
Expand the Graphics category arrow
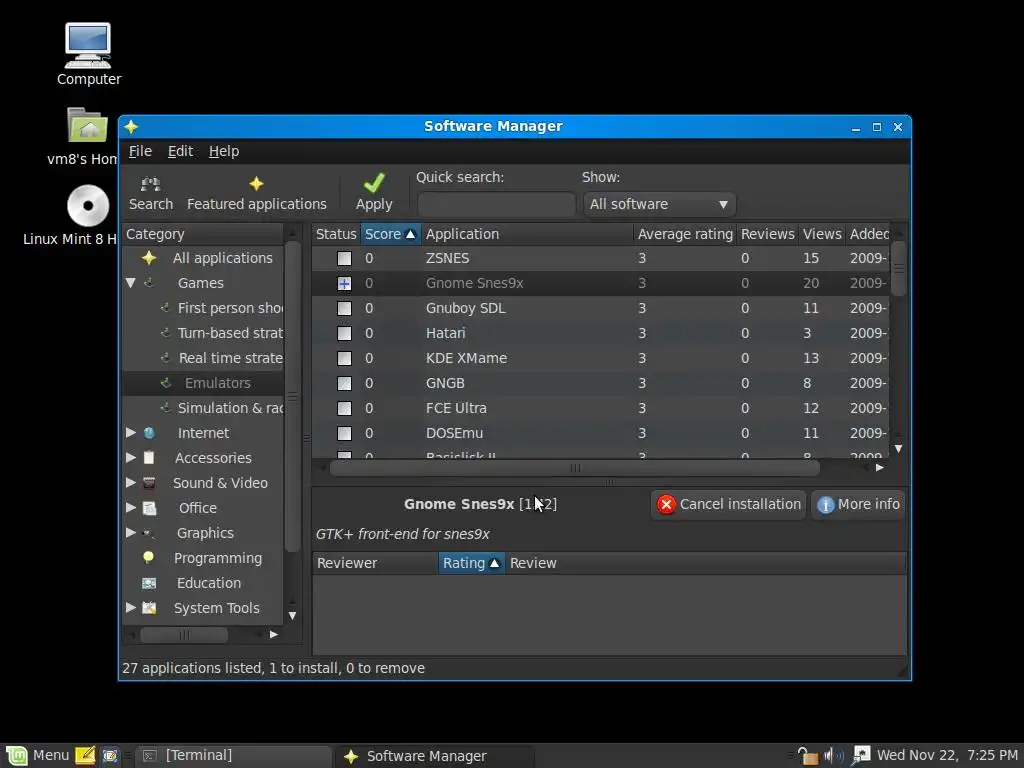click(x=131, y=532)
